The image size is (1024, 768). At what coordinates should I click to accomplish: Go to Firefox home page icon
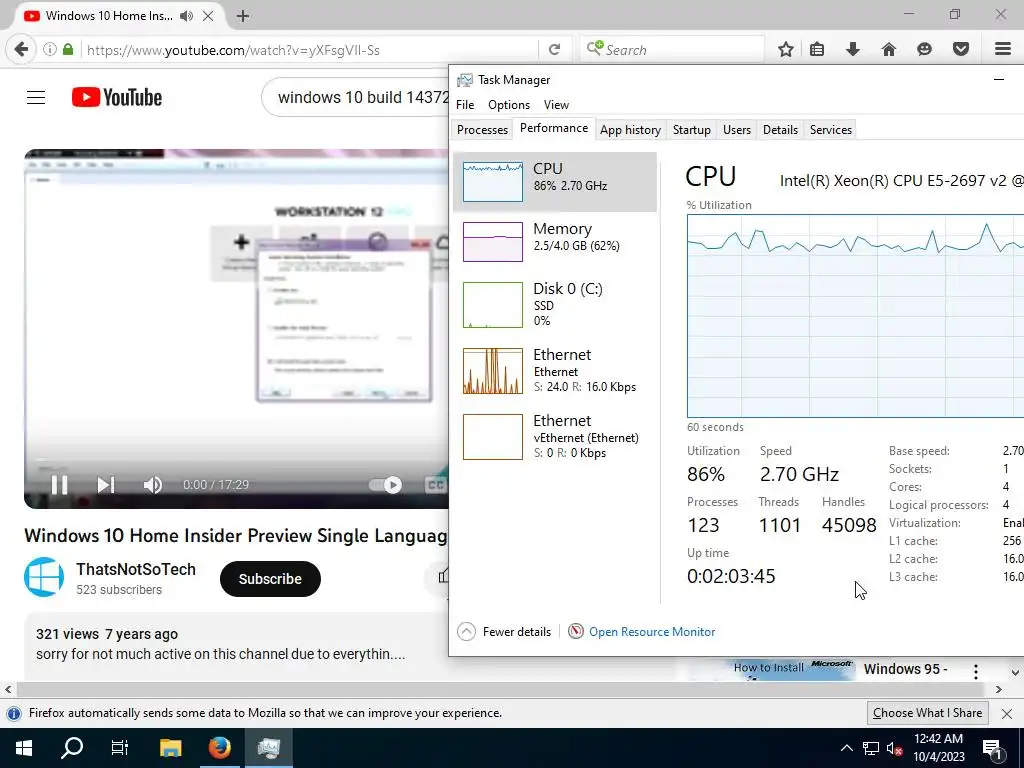point(889,49)
